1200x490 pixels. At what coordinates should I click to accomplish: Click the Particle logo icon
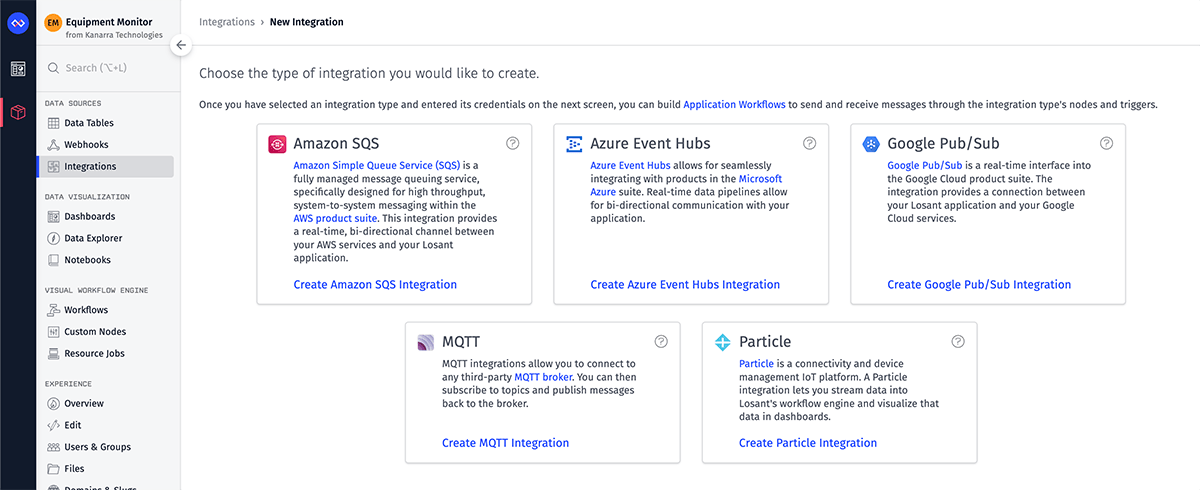coord(723,342)
